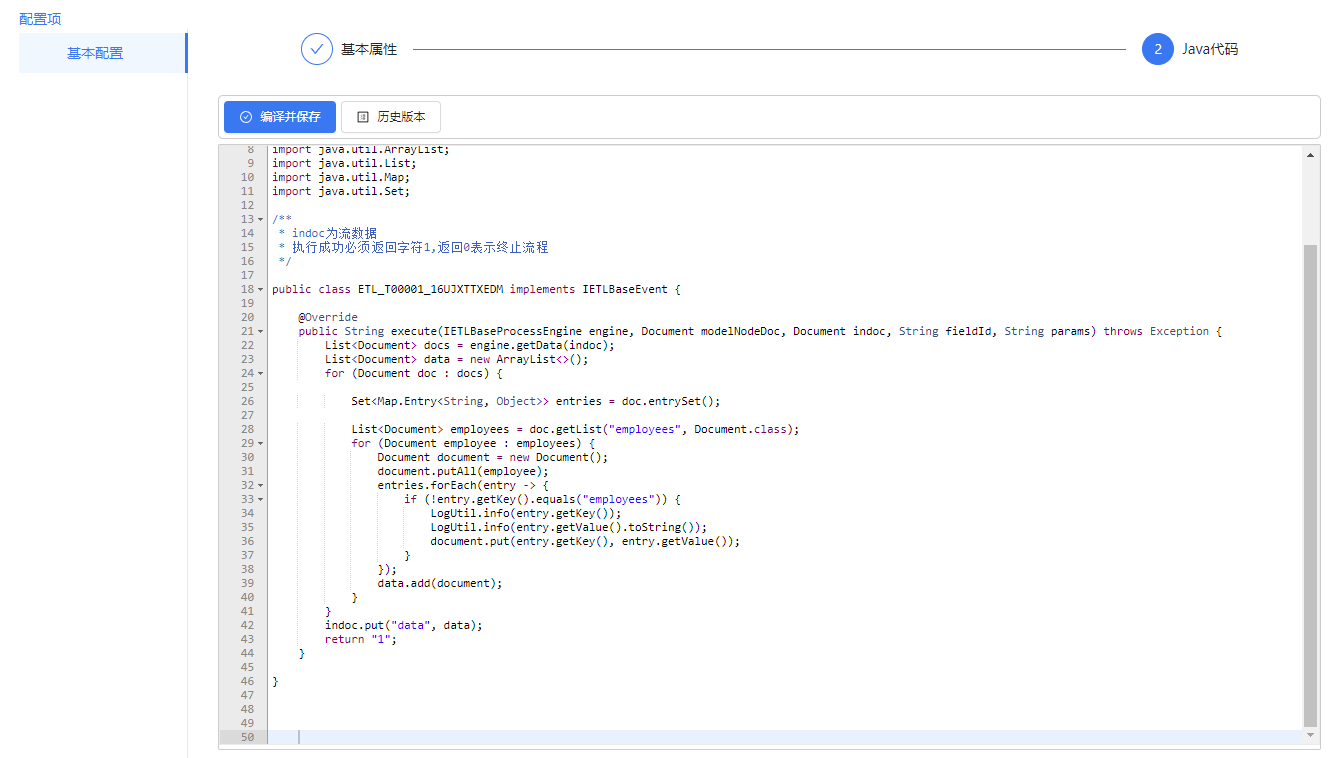Click the Document document = new Document() line
The width and height of the screenshot is (1343, 758).
pyautogui.click(x=493, y=457)
